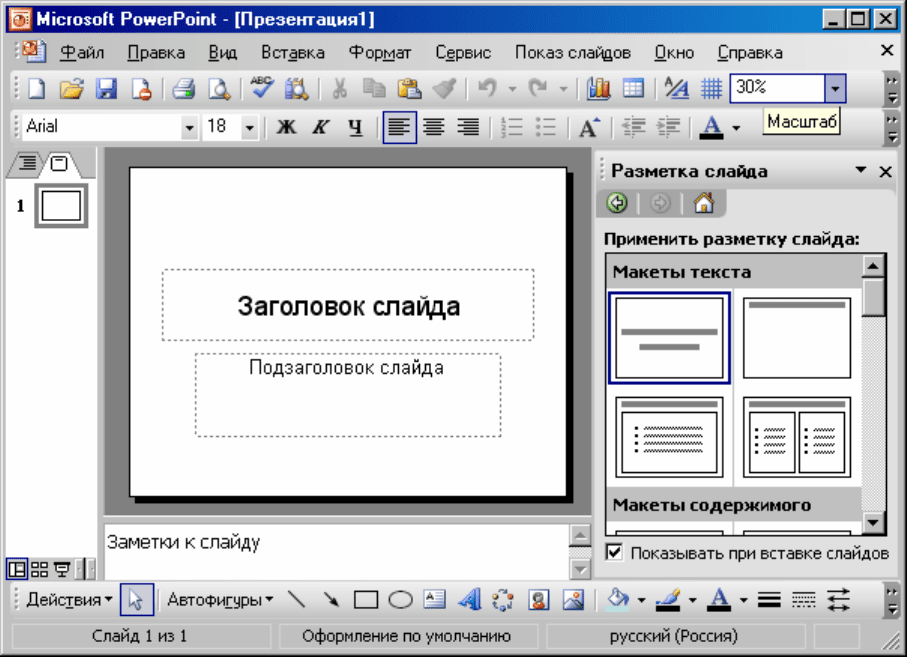Viewport: 907px width, 657px height.
Task: Select the Line drawing tool
Action: pyautogui.click(x=297, y=600)
